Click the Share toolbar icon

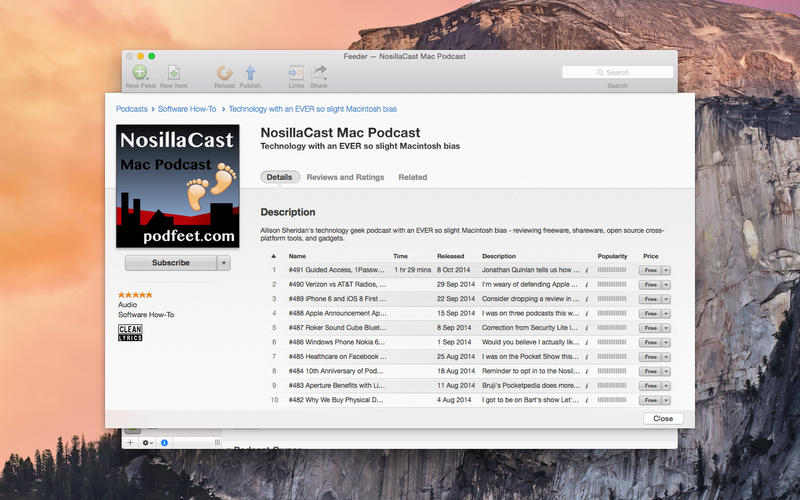[x=319, y=72]
